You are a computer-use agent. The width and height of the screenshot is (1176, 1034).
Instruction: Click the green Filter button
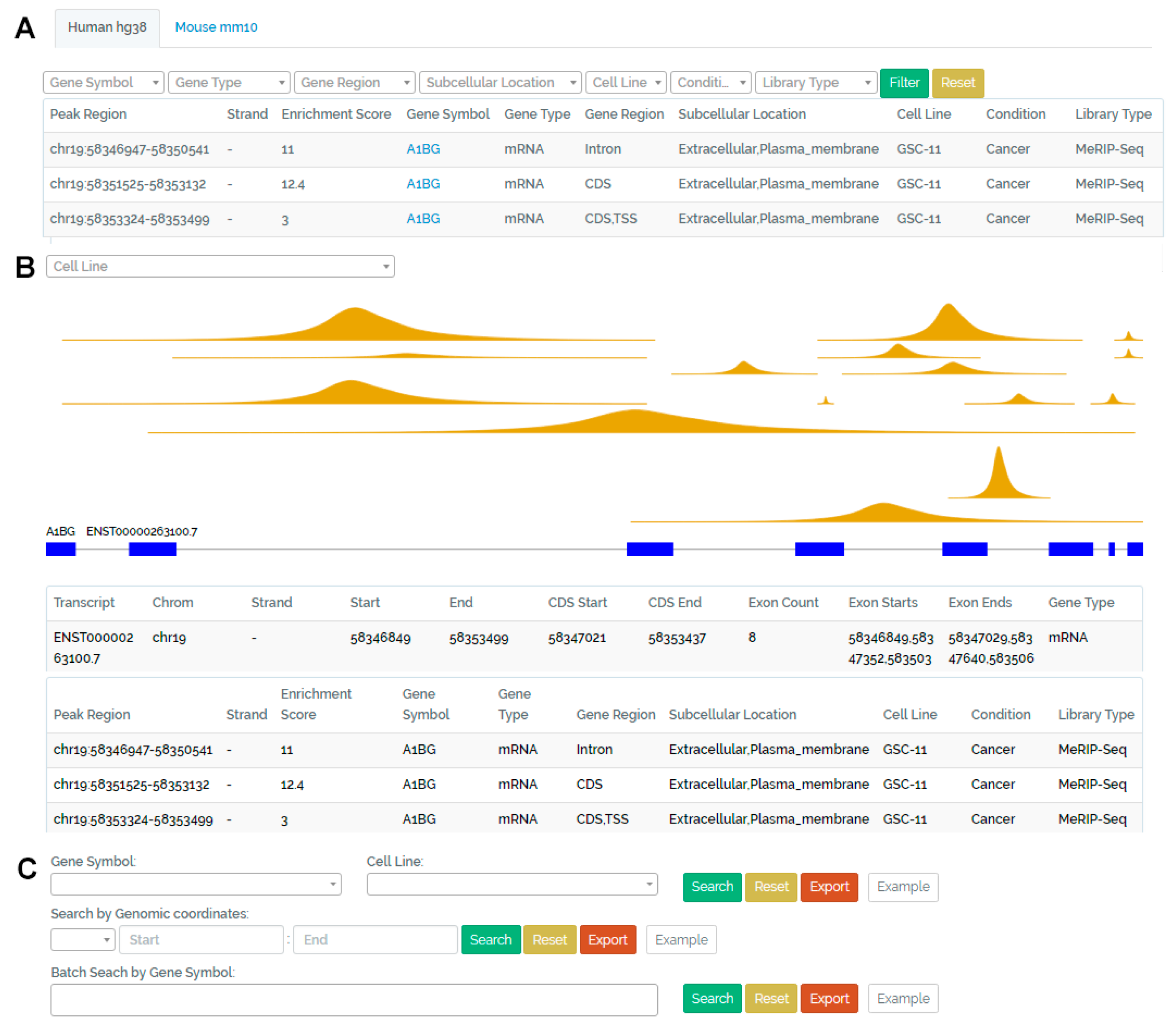pos(904,83)
